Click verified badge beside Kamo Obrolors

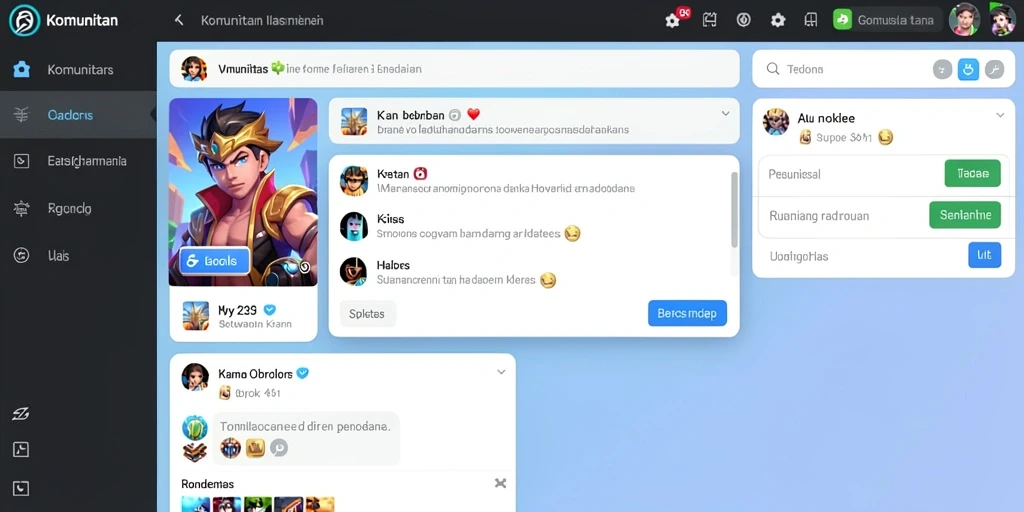pos(302,373)
